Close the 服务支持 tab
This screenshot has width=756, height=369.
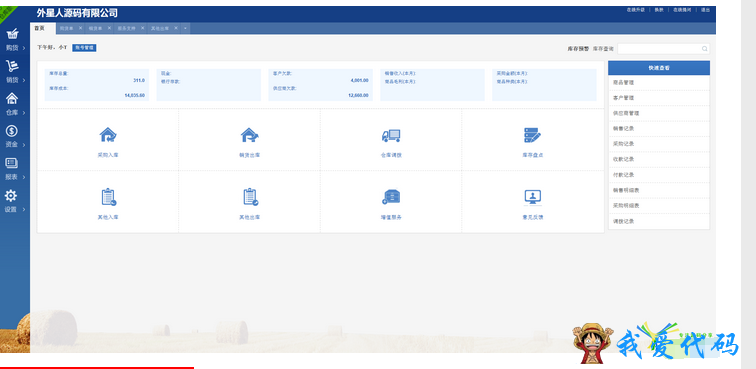point(142,28)
